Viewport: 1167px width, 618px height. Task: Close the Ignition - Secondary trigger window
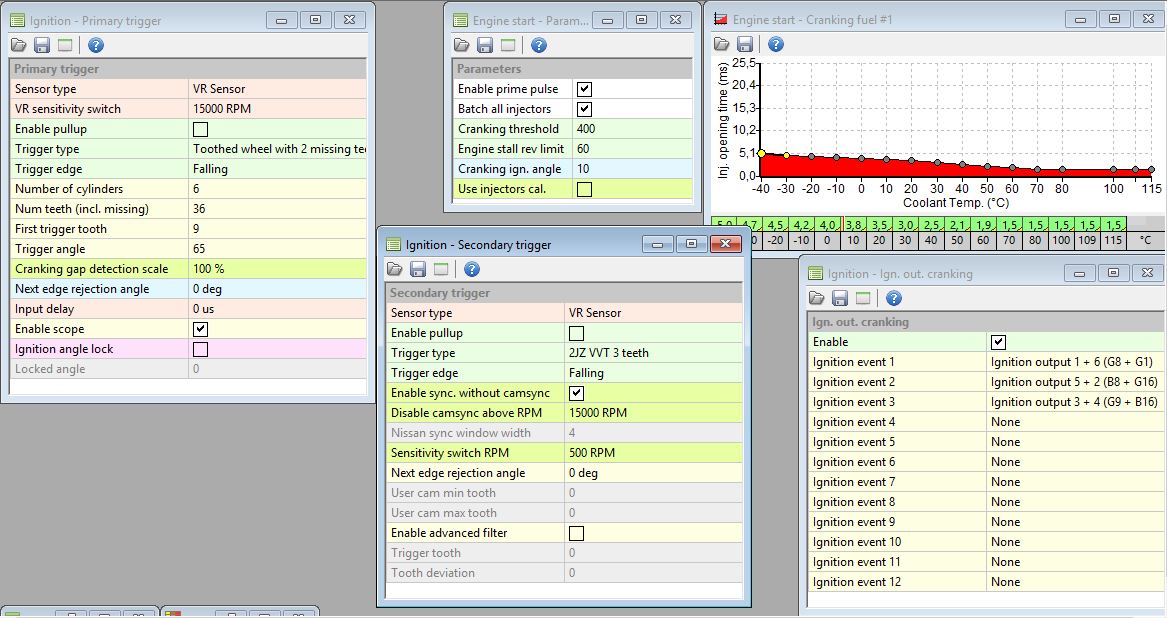(725, 244)
